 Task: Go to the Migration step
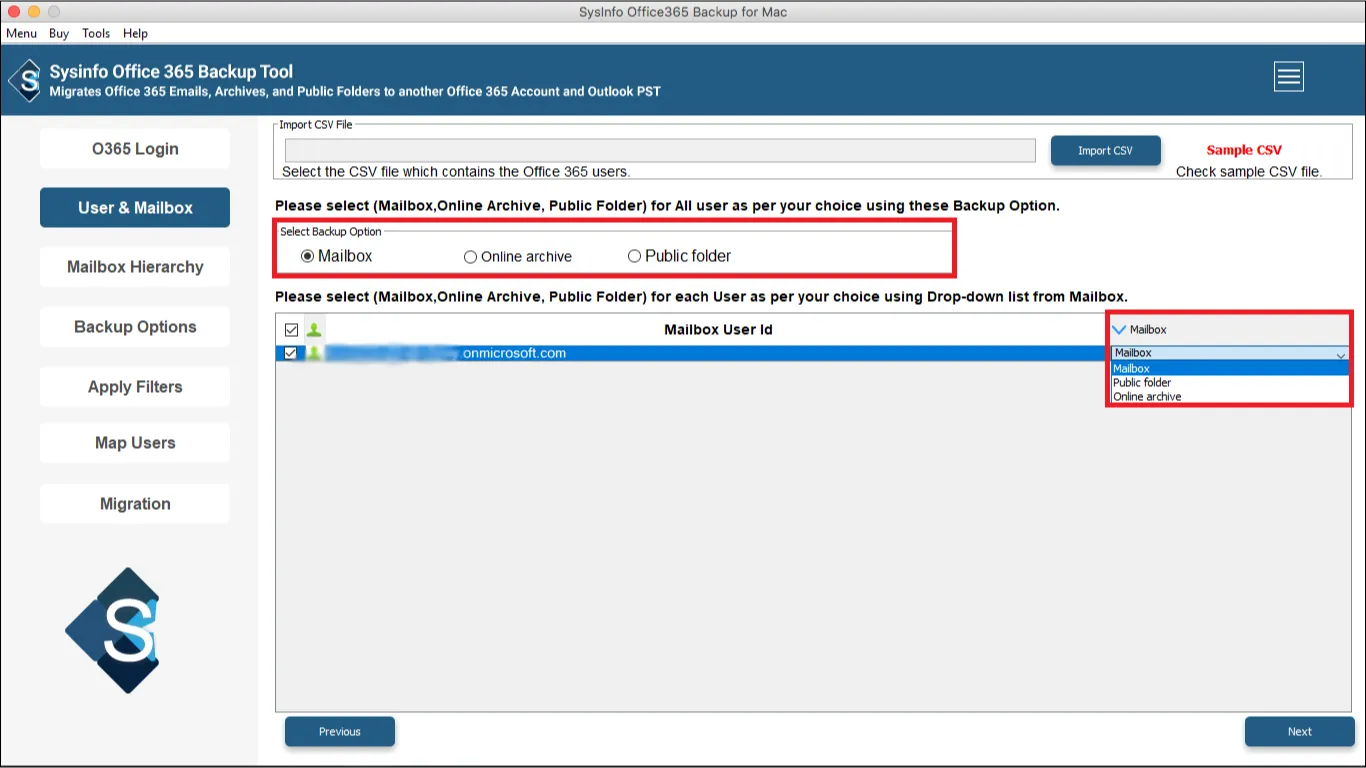click(x=135, y=504)
